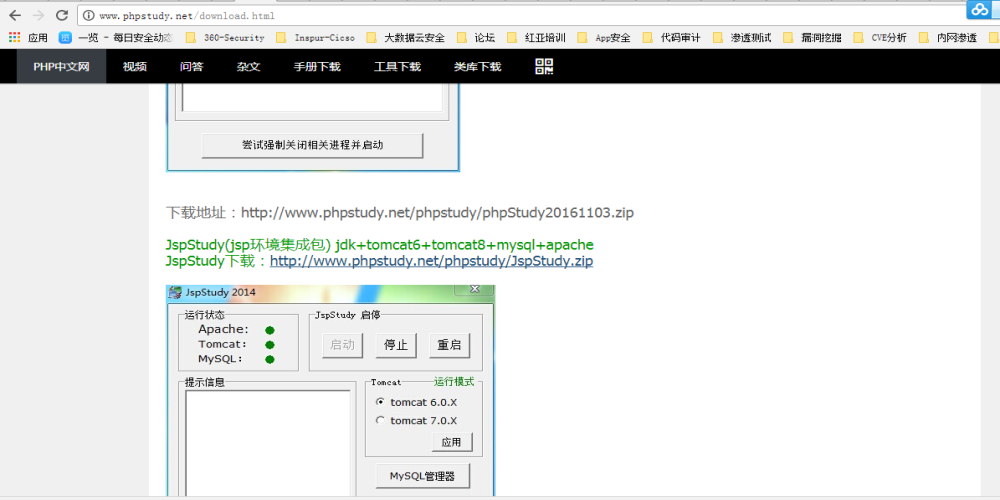Reload the page with the refresh icon
Viewport: 1000px width, 500px height.
(x=62, y=15)
